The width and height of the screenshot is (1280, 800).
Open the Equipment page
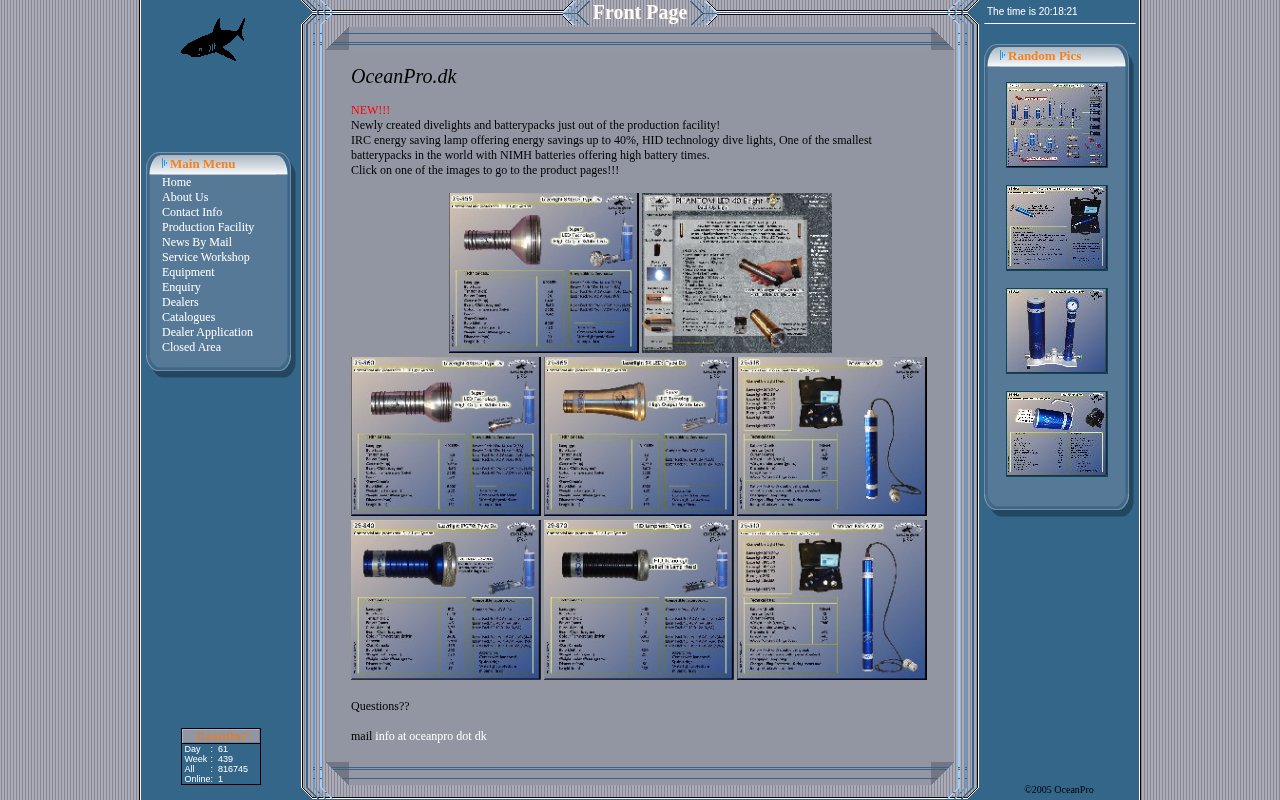pyautogui.click(x=188, y=272)
